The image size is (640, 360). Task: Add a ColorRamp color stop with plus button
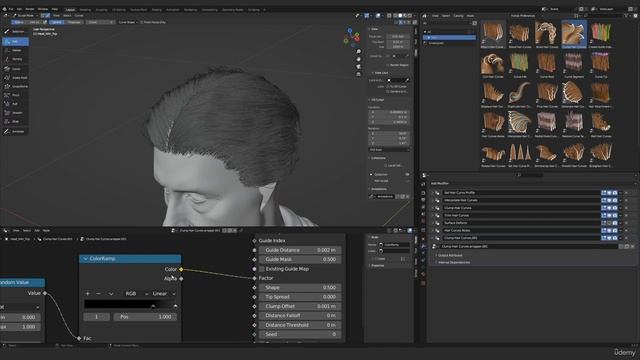[x=88, y=293]
